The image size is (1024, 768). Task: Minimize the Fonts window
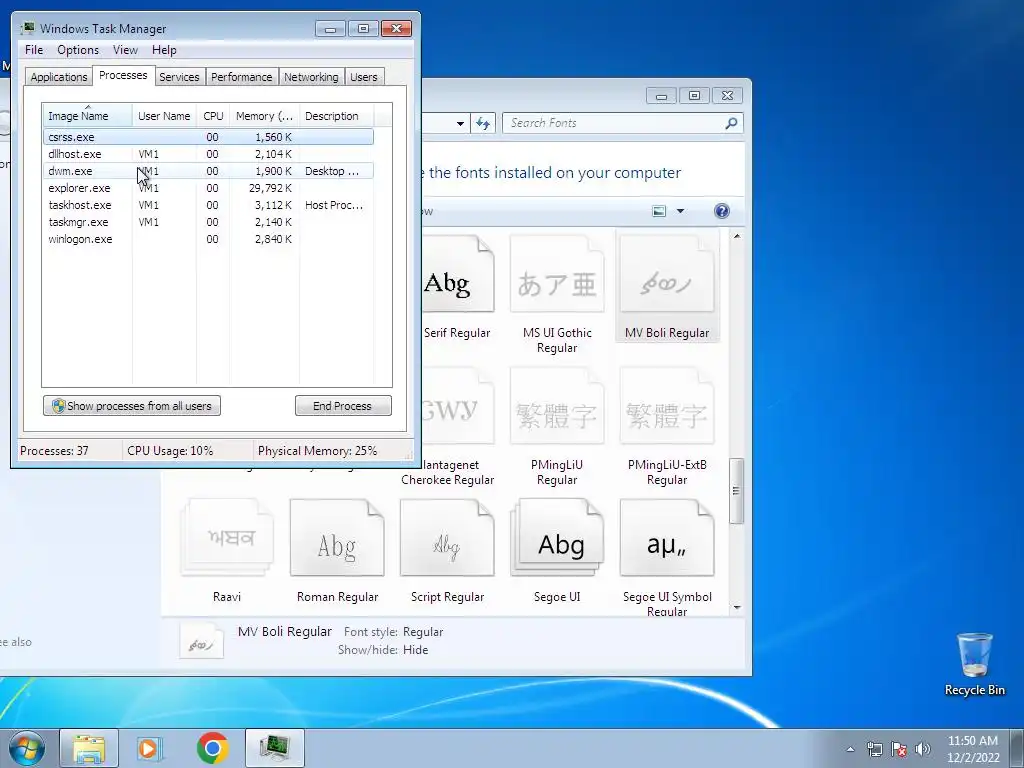pyautogui.click(x=661, y=96)
